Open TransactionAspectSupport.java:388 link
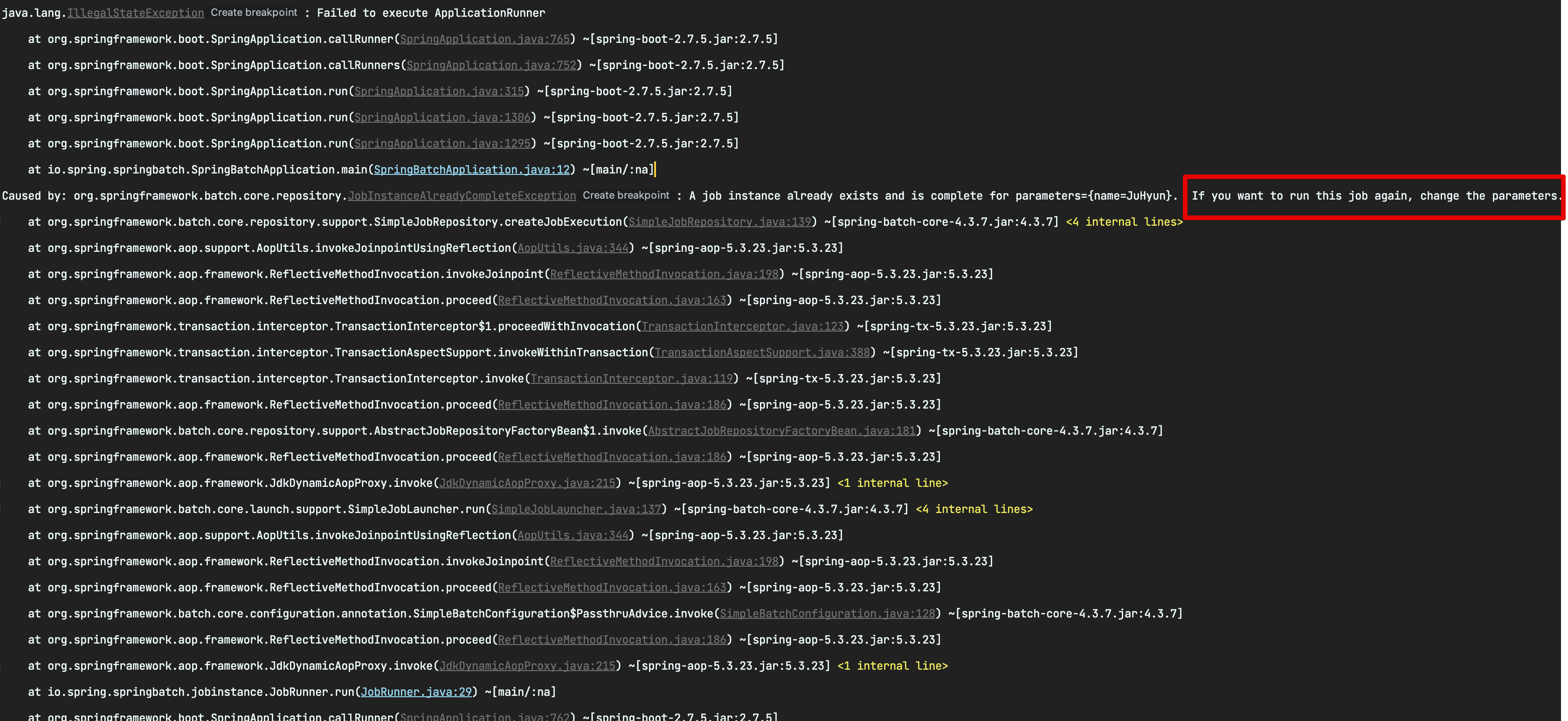Screen dimensions: 1568x721 pyautogui.click(x=763, y=353)
